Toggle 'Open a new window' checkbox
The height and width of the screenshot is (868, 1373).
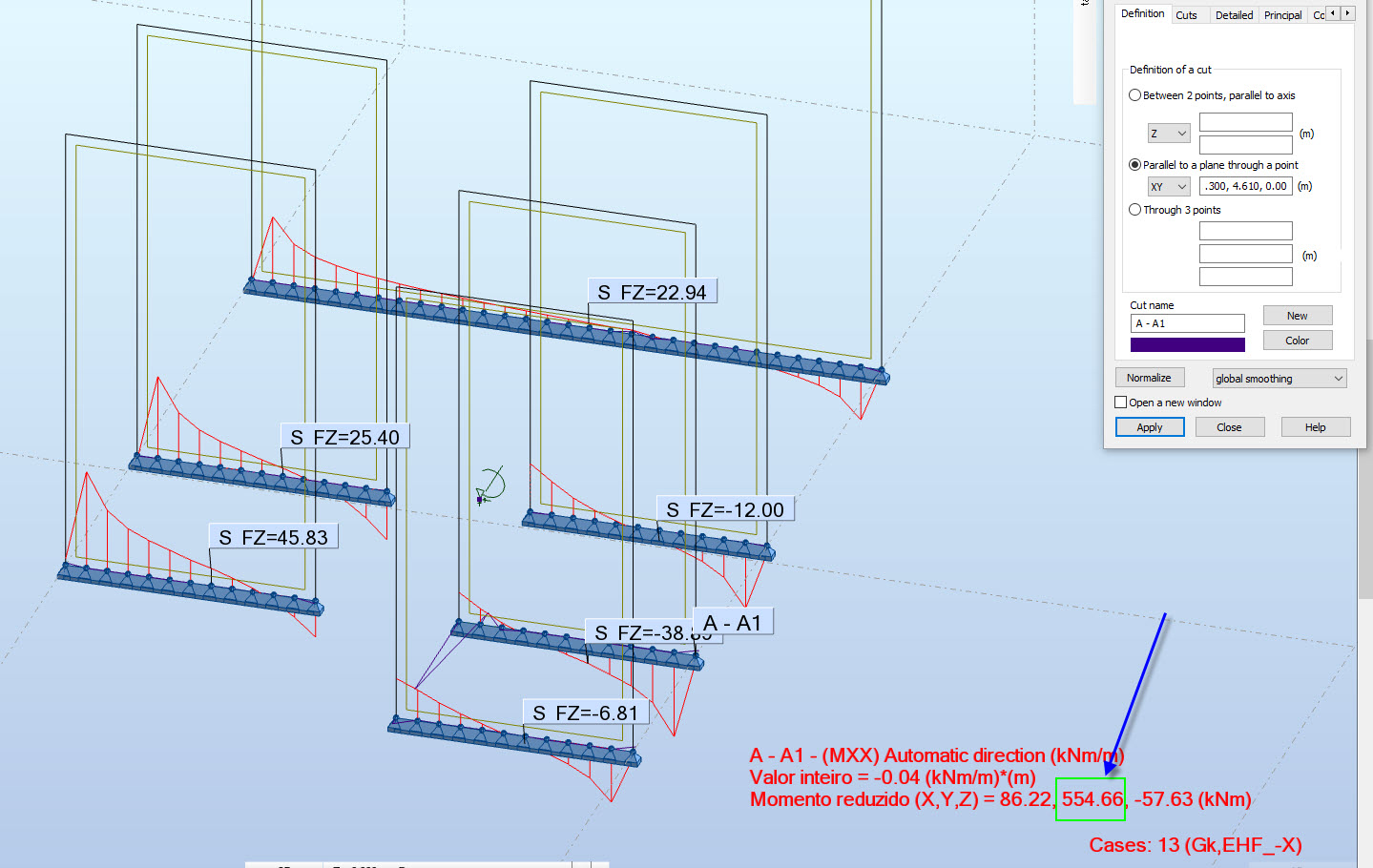click(x=1121, y=403)
